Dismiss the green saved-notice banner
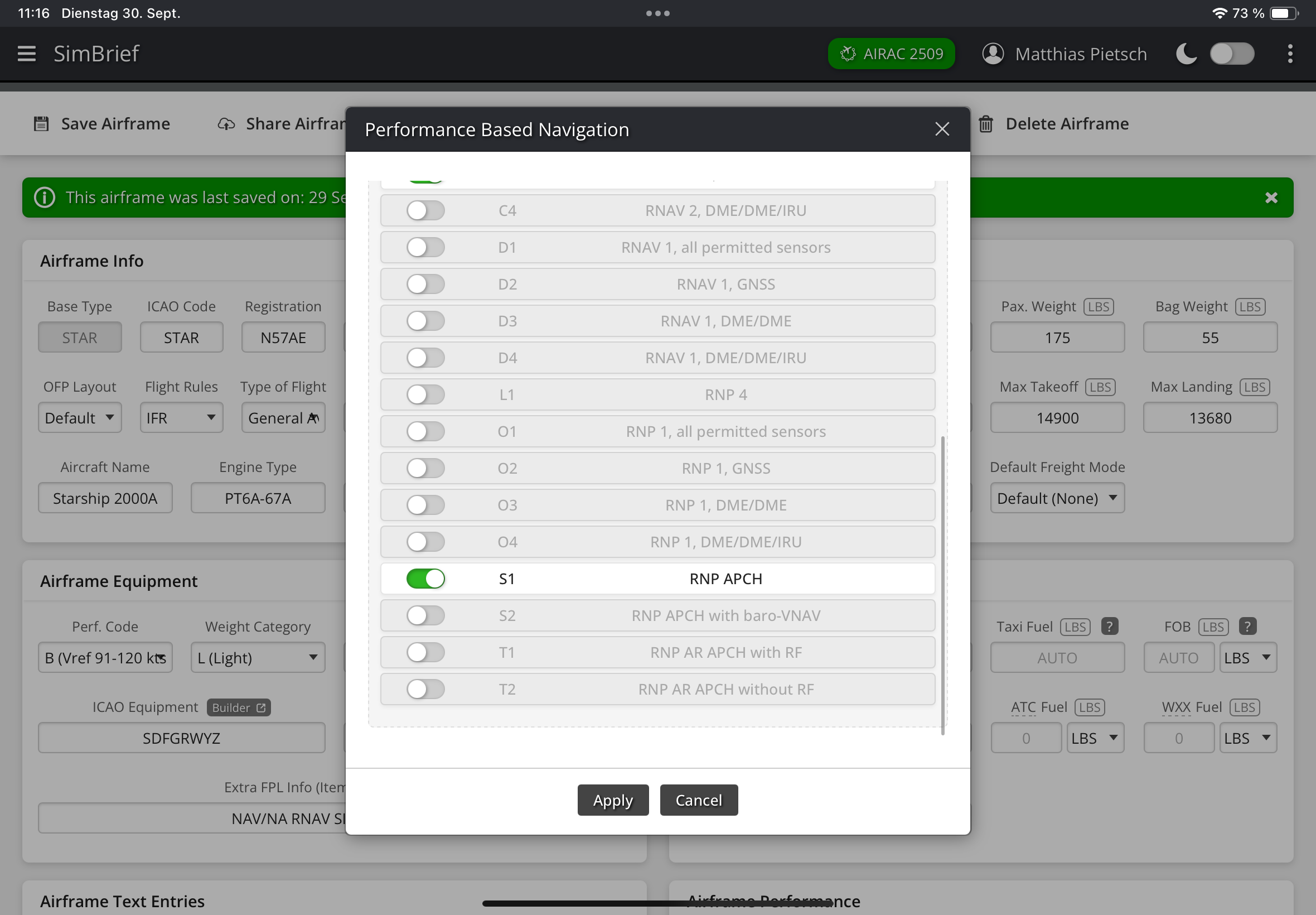Viewport: 1316px width, 915px height. click(1271, 198)
